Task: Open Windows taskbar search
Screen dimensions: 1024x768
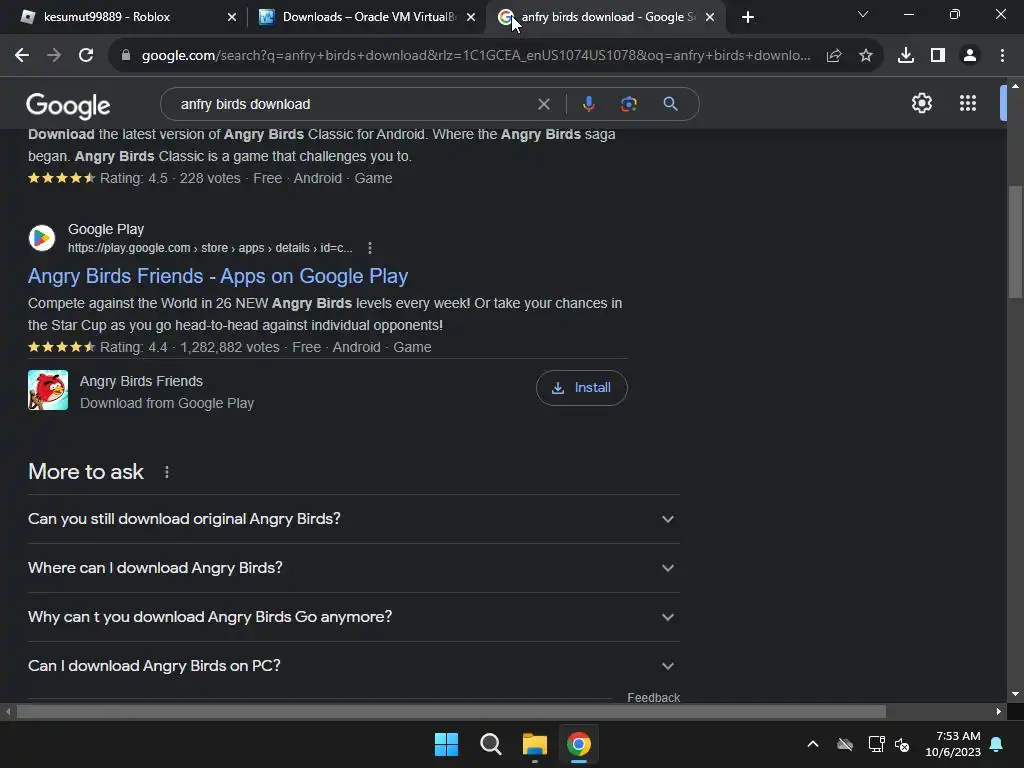Action: tap(490, 744)
